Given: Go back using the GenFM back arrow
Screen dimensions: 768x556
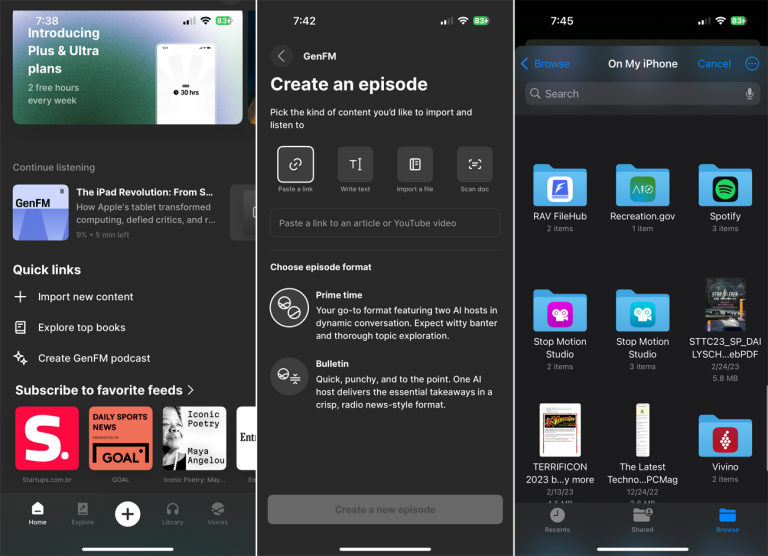Looking at the screenshot, I should [282, 57].
